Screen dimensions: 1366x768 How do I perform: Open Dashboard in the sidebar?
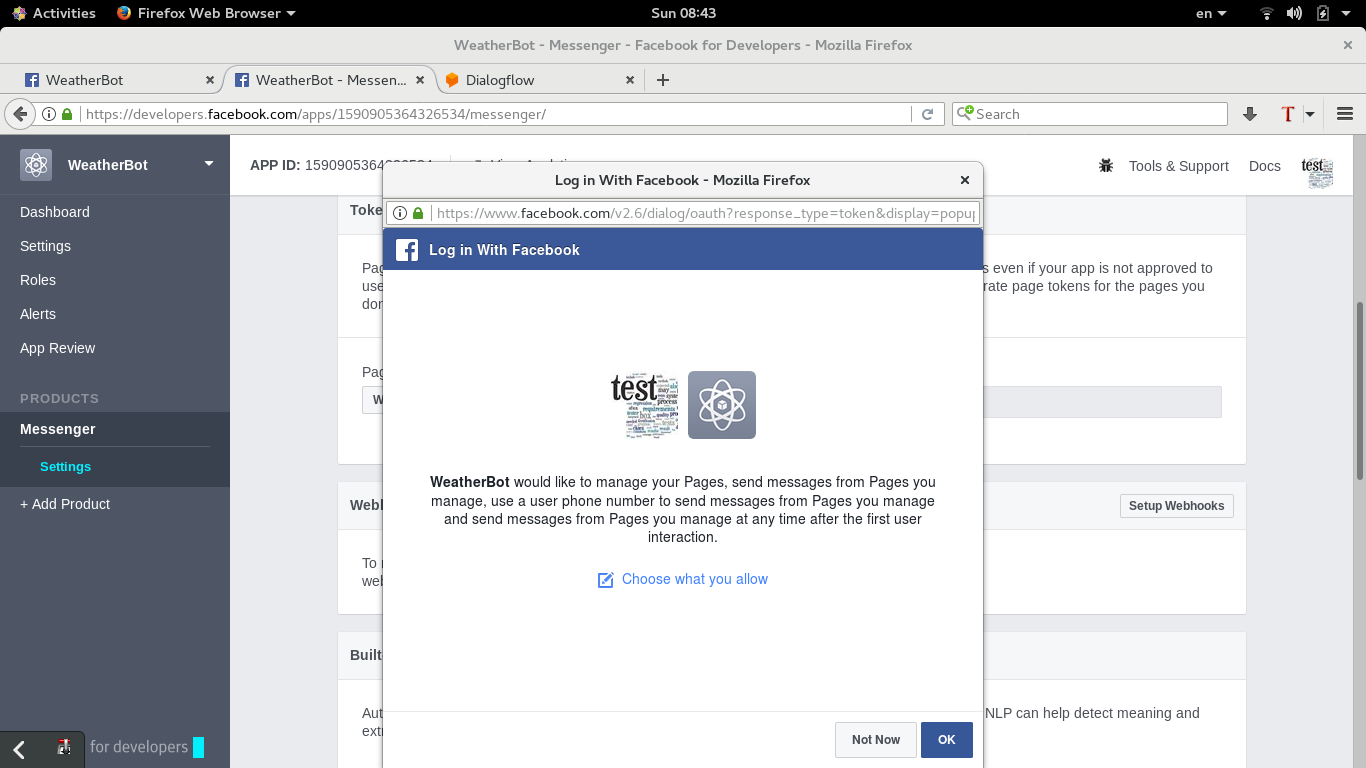pyautogui.click(x=55, y=212)
